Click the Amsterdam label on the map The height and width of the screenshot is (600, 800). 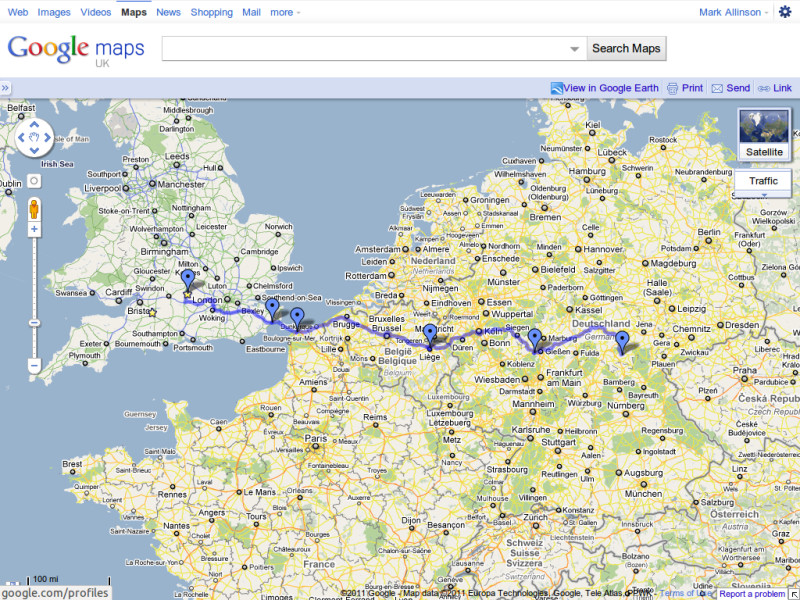click(x=378, y=249)
